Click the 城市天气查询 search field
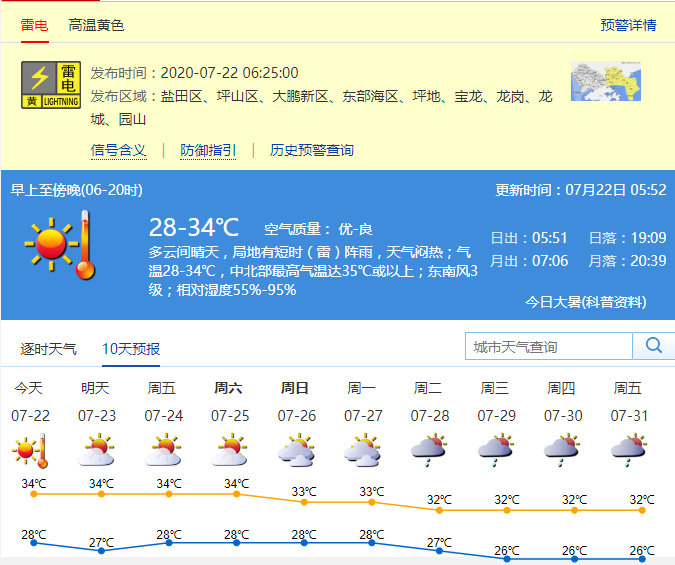 coord(549,346)
